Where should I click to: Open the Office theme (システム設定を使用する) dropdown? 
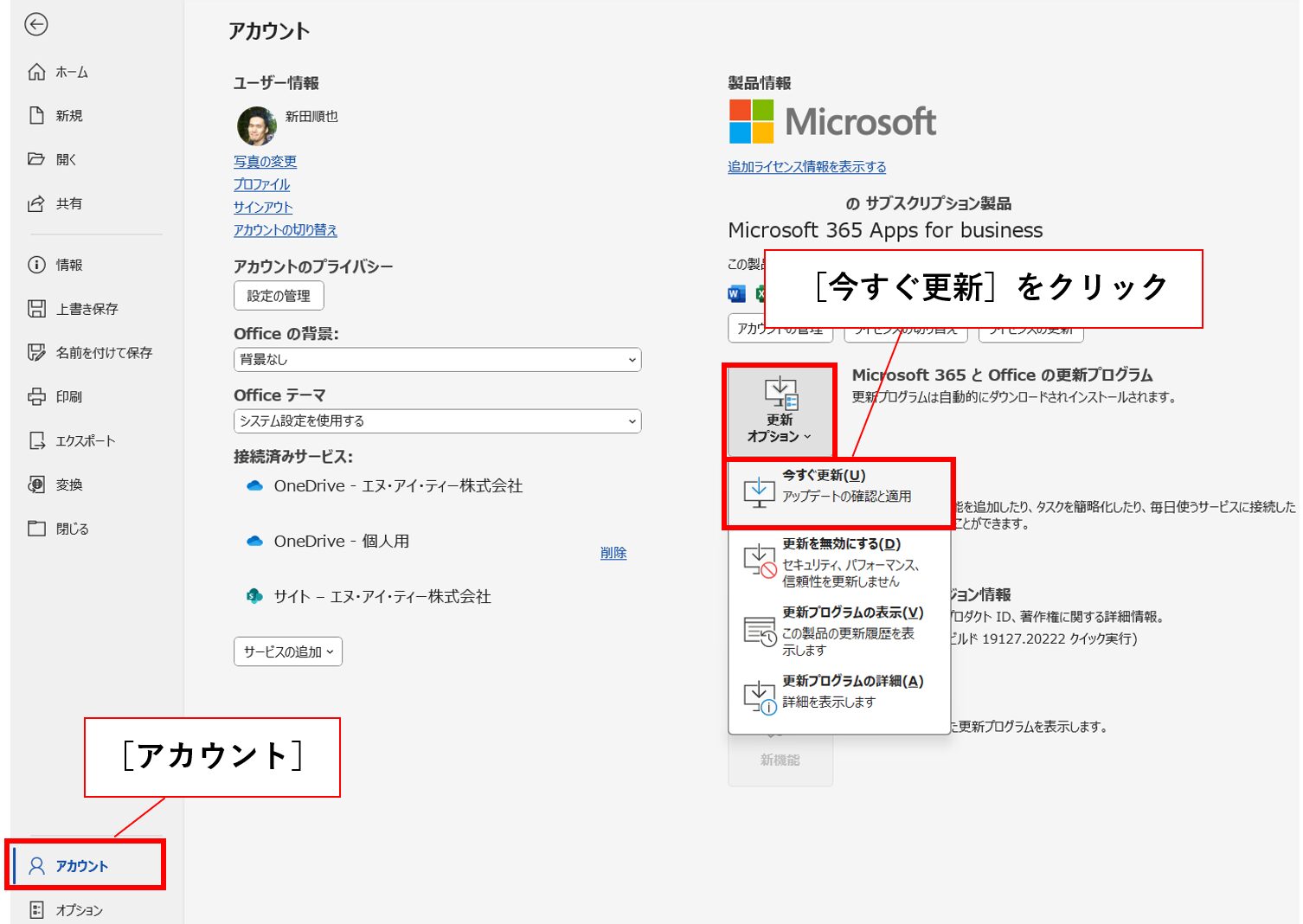click(x=437, y=421)
